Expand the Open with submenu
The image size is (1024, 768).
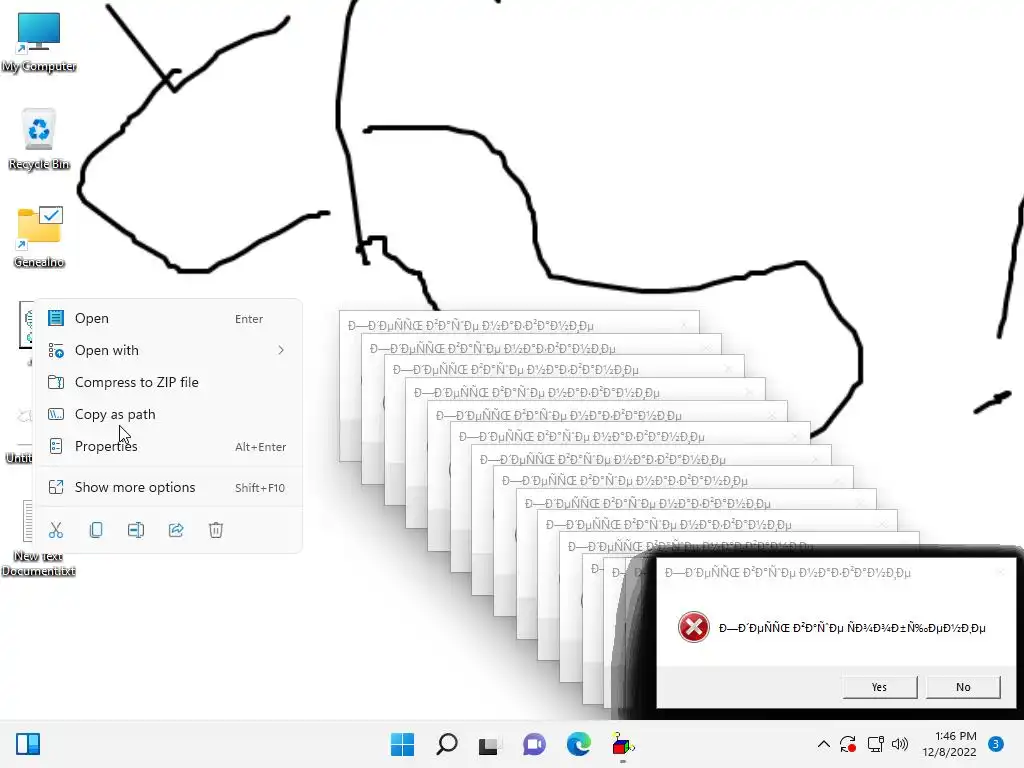[x=168, y=350]
